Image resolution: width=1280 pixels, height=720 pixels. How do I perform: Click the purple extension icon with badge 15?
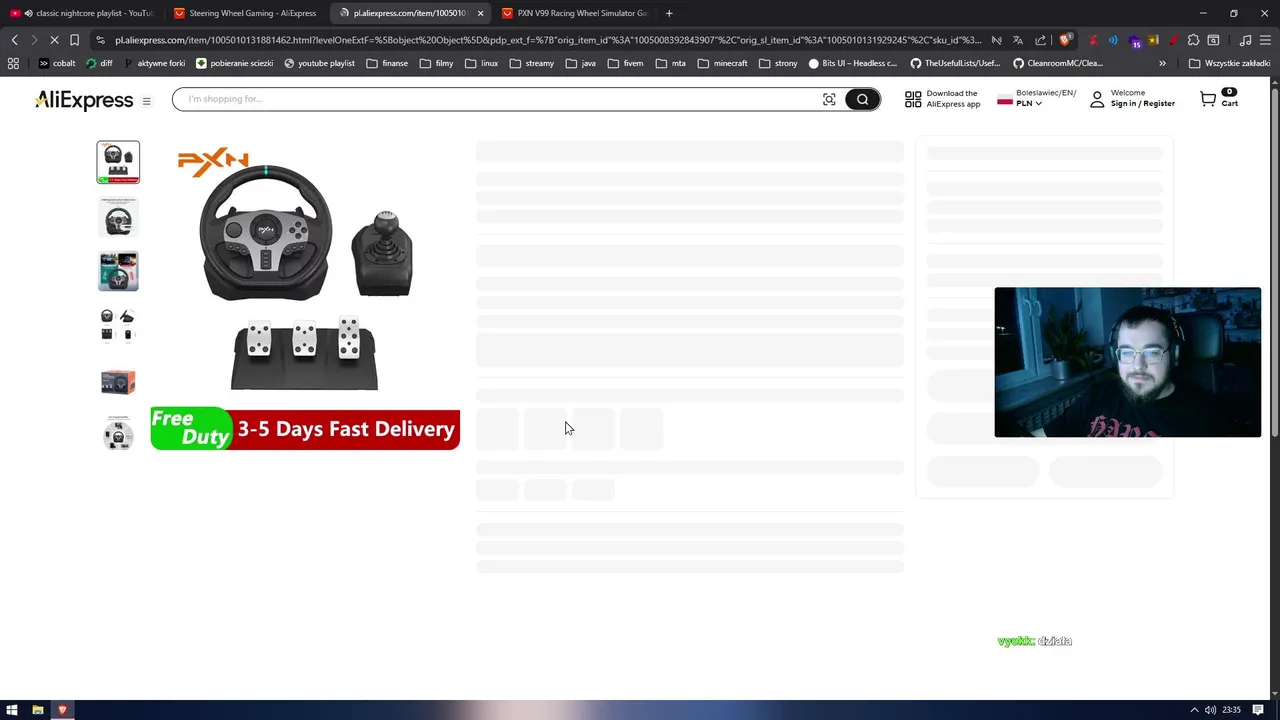coord(1135,41)
